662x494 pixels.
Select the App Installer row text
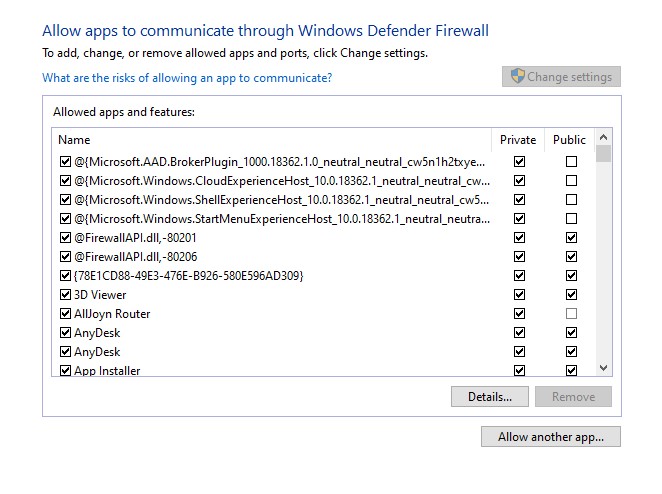(107, 371)
